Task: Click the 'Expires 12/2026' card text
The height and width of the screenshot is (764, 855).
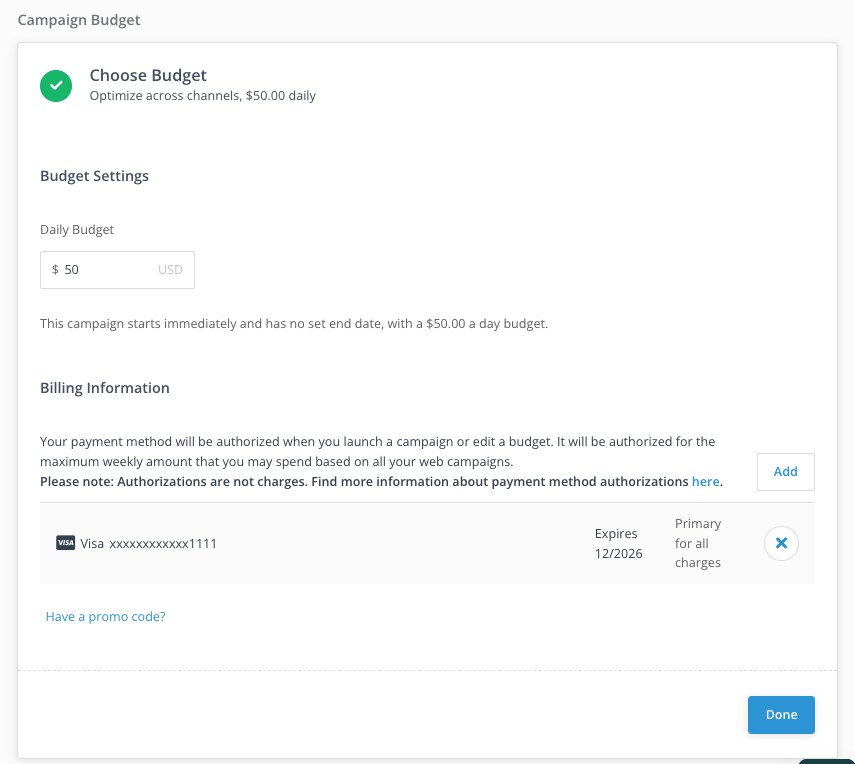Action: click(618, 544)
